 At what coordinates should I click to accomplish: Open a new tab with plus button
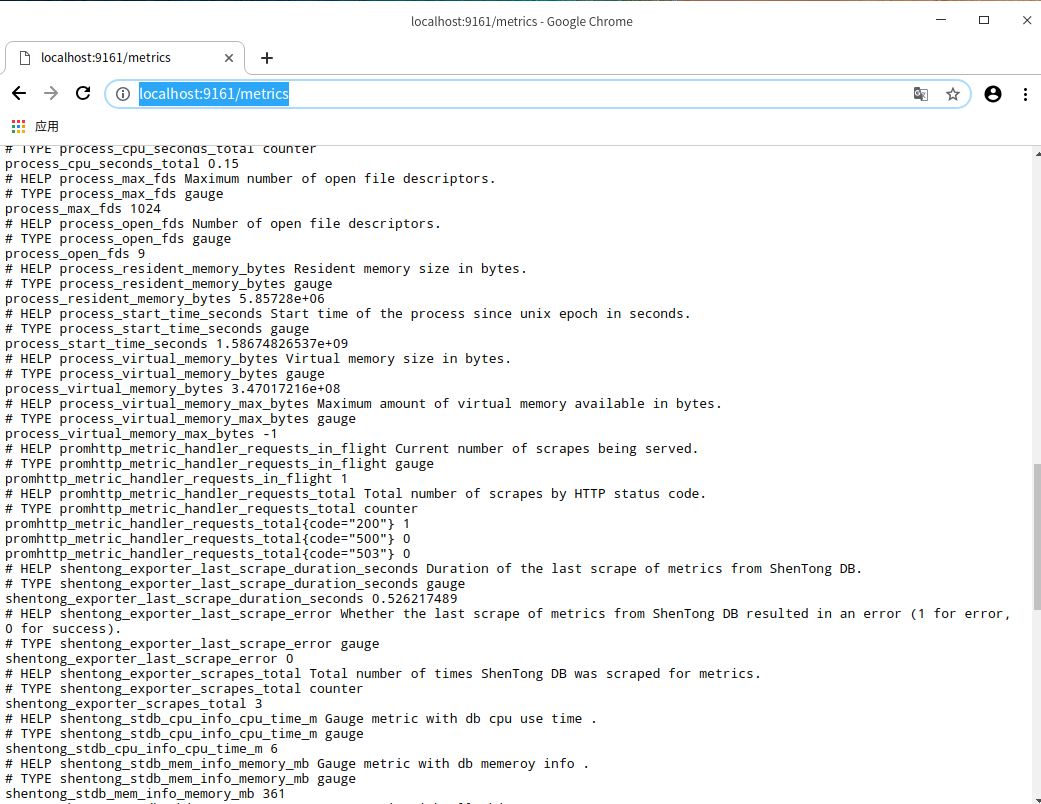point(267,58)
